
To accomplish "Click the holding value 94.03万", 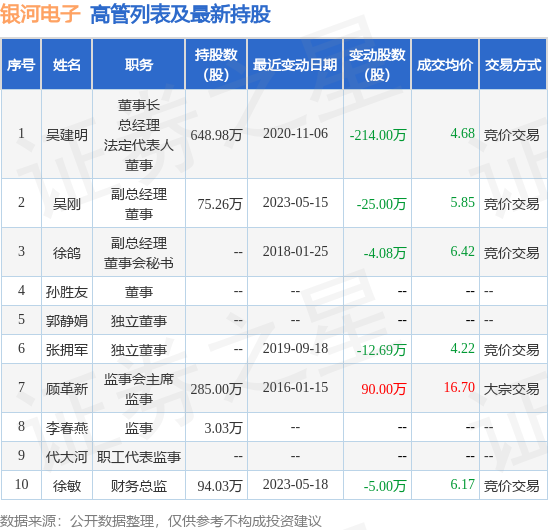I will coord(220,486).
